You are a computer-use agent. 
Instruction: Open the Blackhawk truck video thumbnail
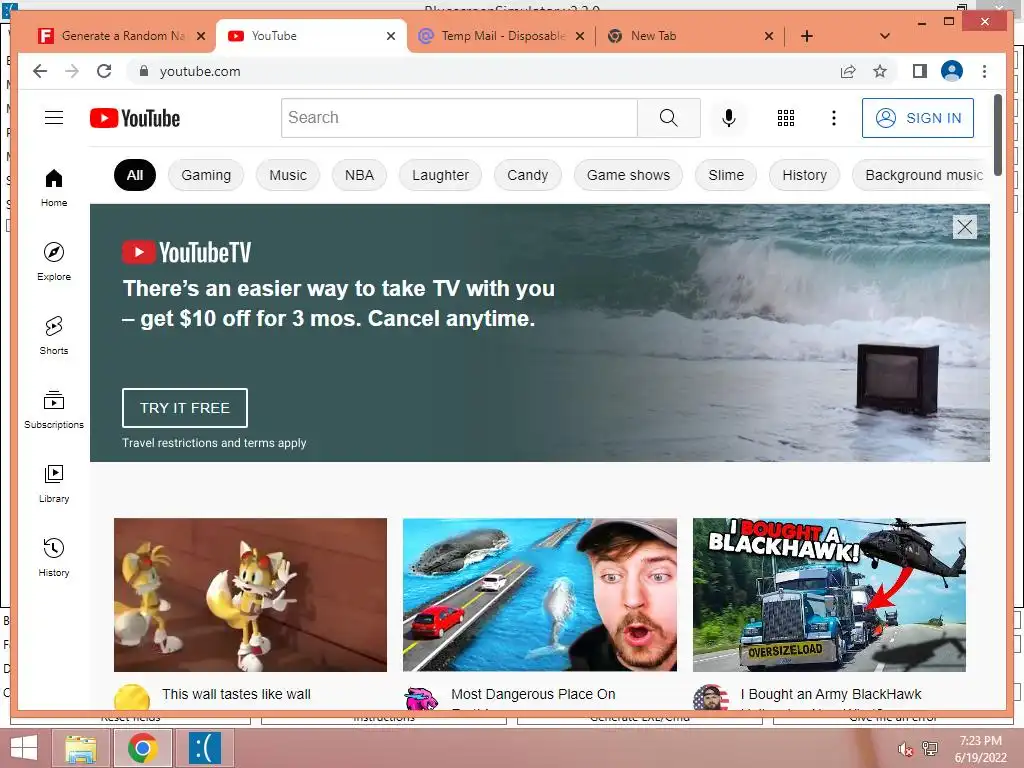click(x=829, y=595)
